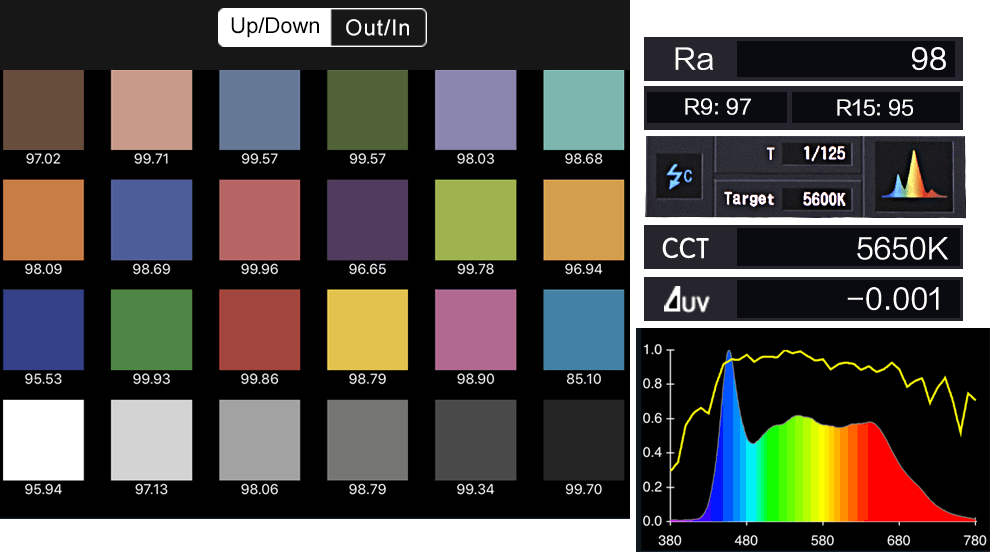Click the Ra 98 readout
This screenshot has width=990, height=552.
coord(803,59)
